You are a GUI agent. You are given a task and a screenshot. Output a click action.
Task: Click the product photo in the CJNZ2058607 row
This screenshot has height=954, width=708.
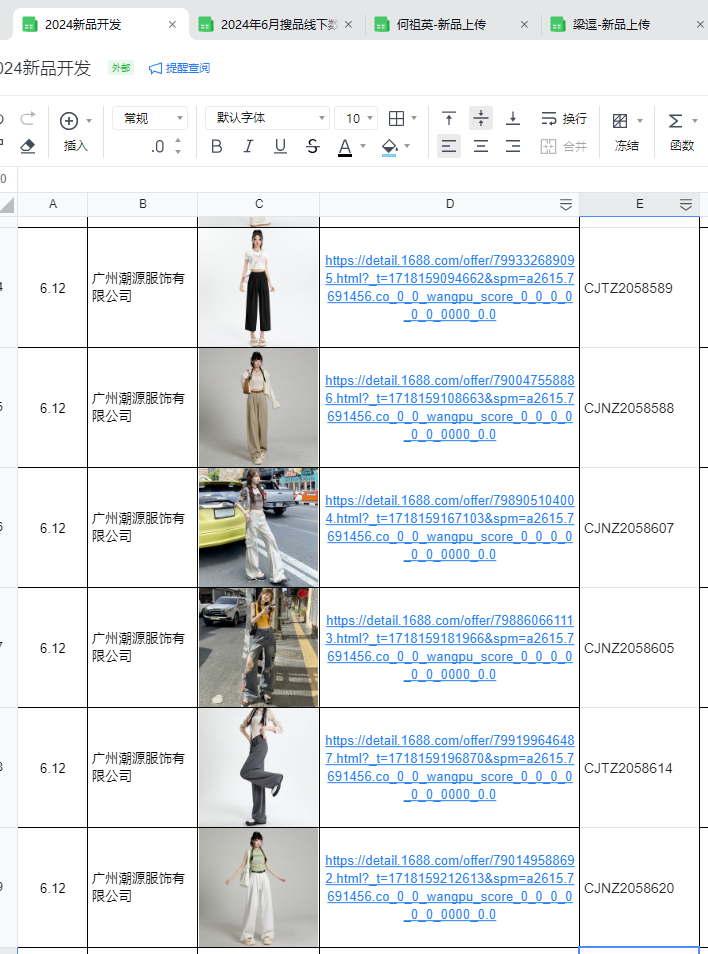click(x=258, y=527)
